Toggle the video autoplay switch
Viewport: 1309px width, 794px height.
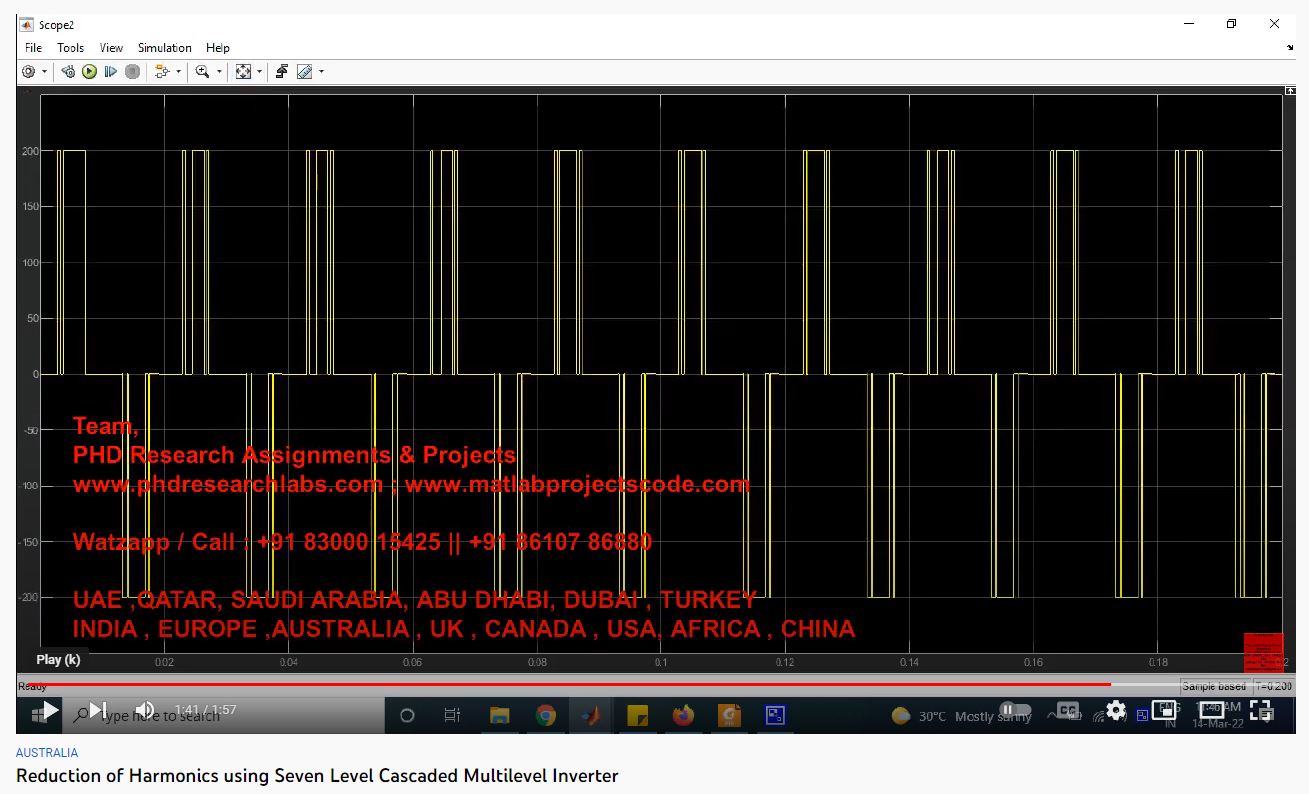click(1016, 710)
